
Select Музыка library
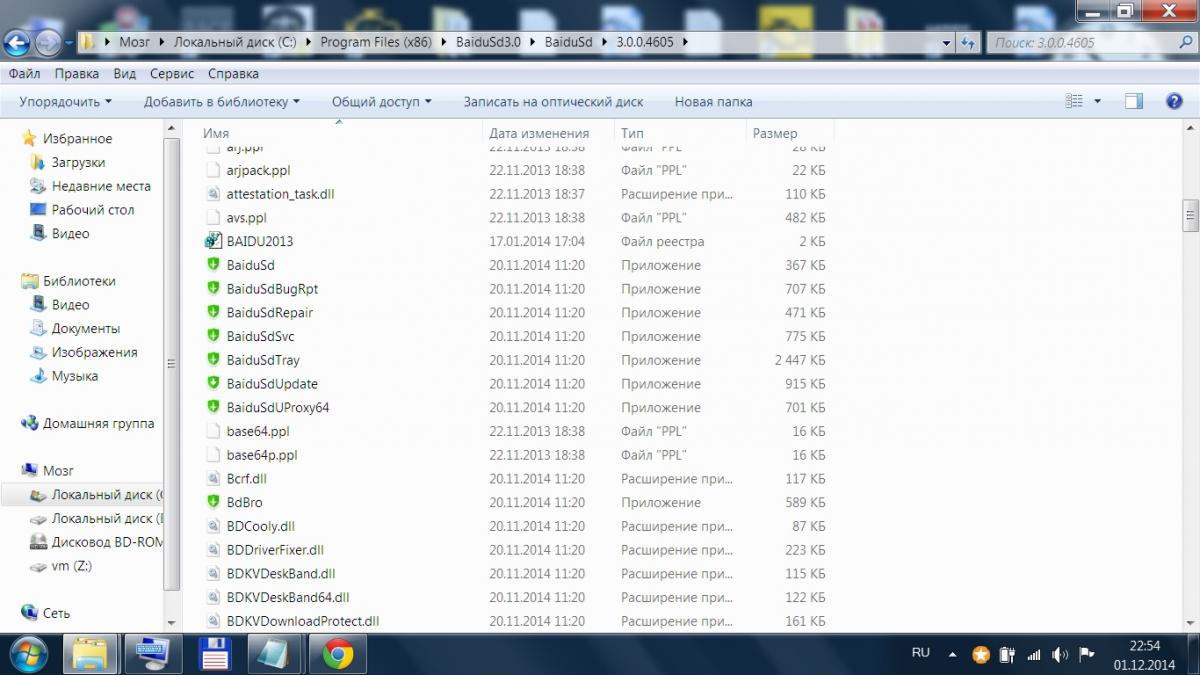pos(75,376)
